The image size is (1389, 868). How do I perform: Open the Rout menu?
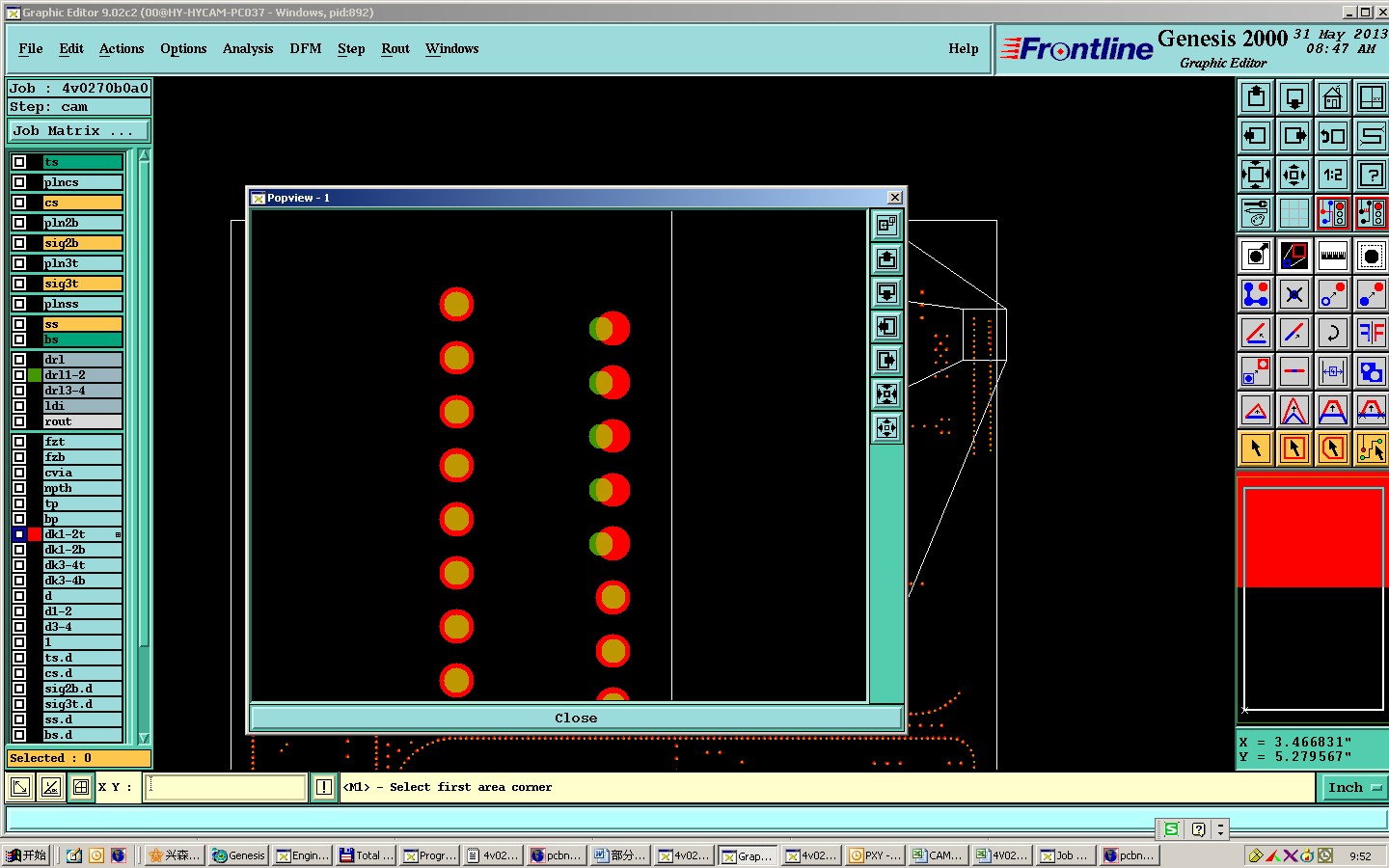(395, 48)
